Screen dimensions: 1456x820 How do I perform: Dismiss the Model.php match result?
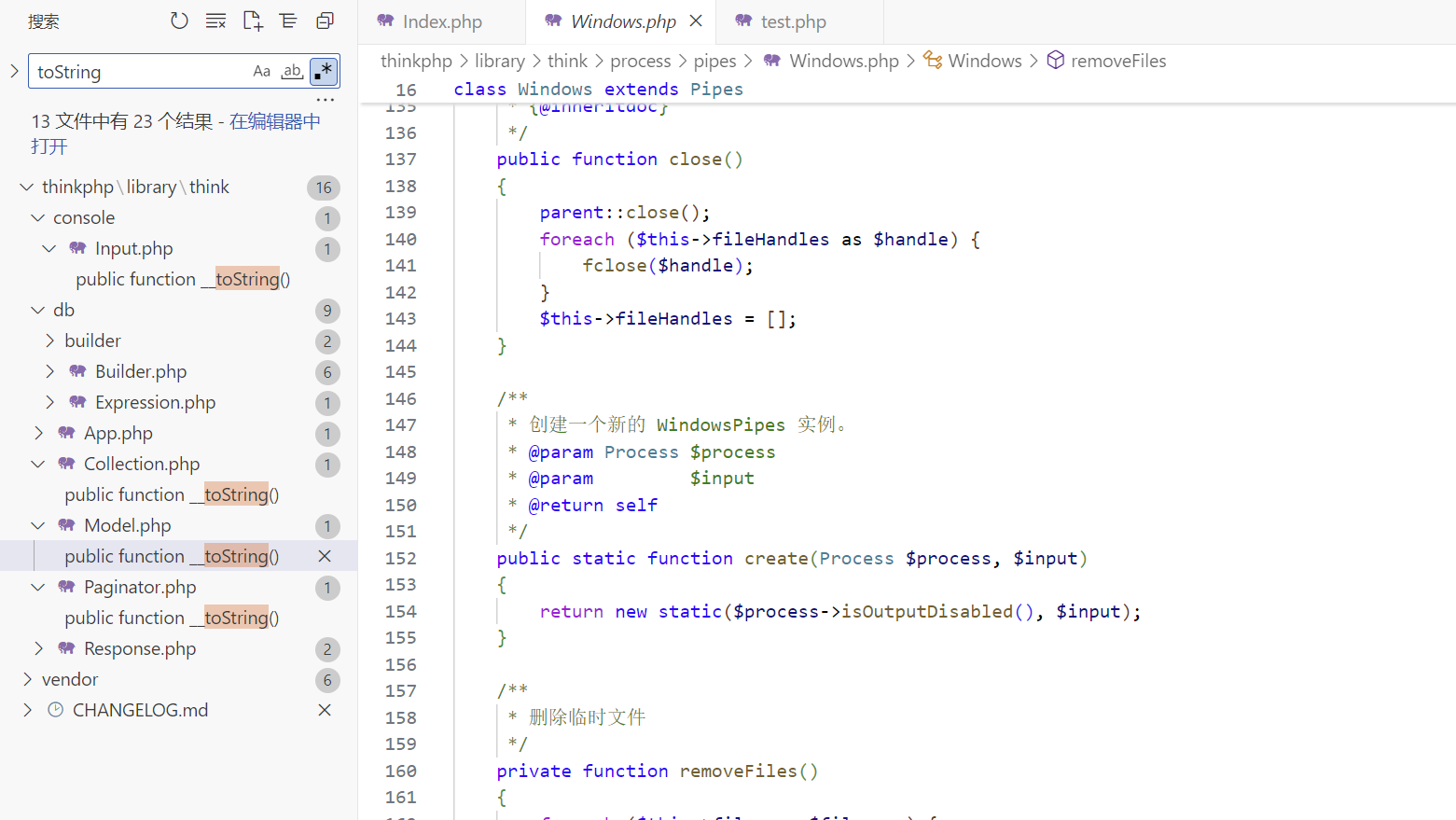pos(325,556)
